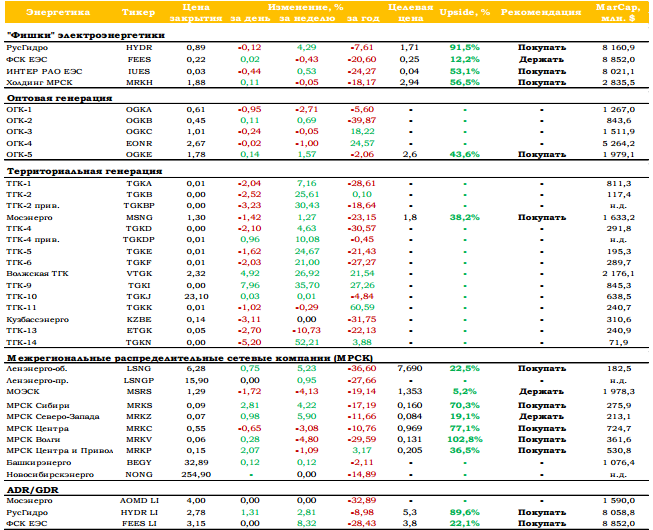Image resolution: width=653 pixels, height=530 pixels.
Task: Select the -10,73 weekly change value
Action: pyautogui.click(x=306, y=331)
